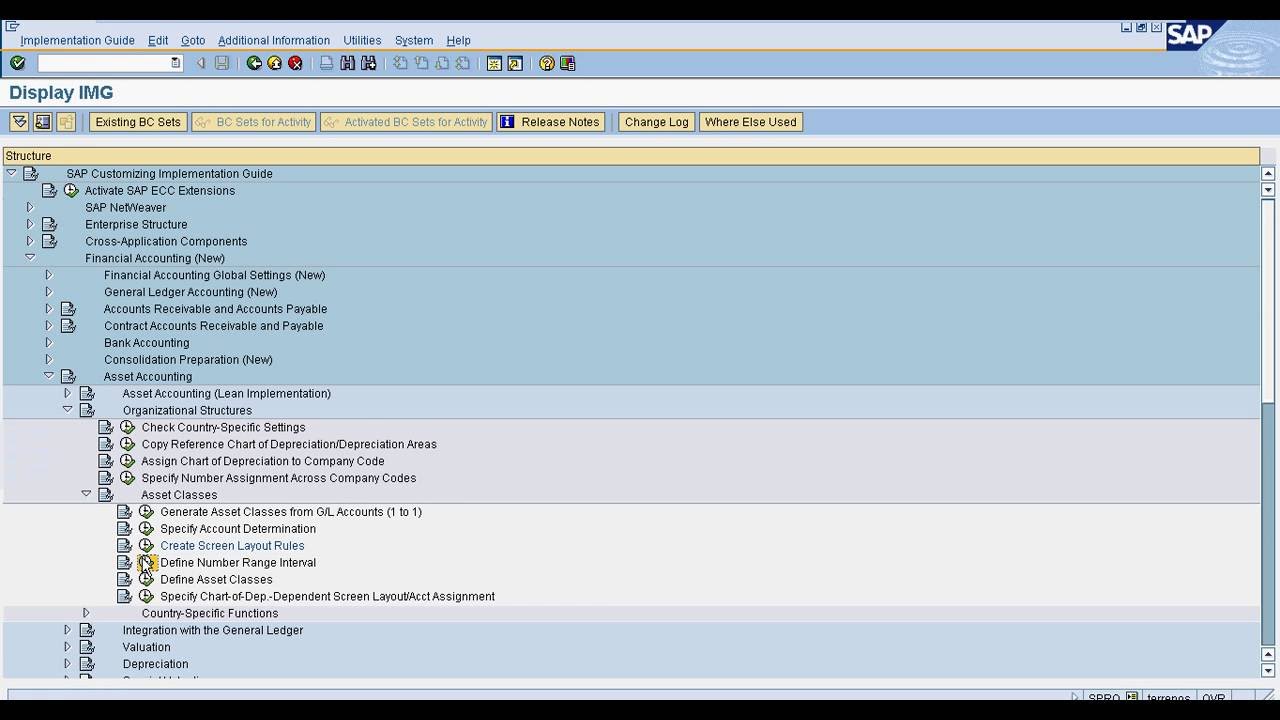Open documentation icon for Integration with the General Ledger

tap(87, 631)
